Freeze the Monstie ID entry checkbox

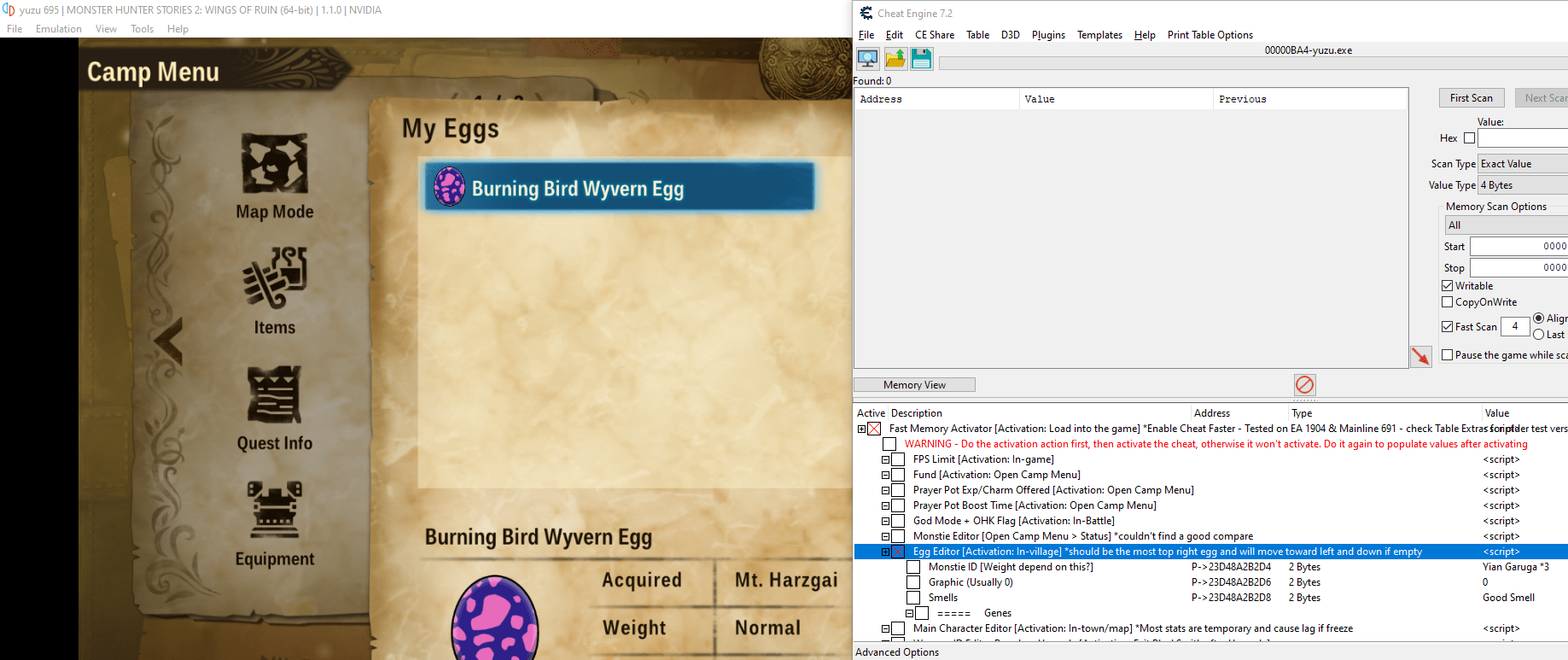coord(913,567)
